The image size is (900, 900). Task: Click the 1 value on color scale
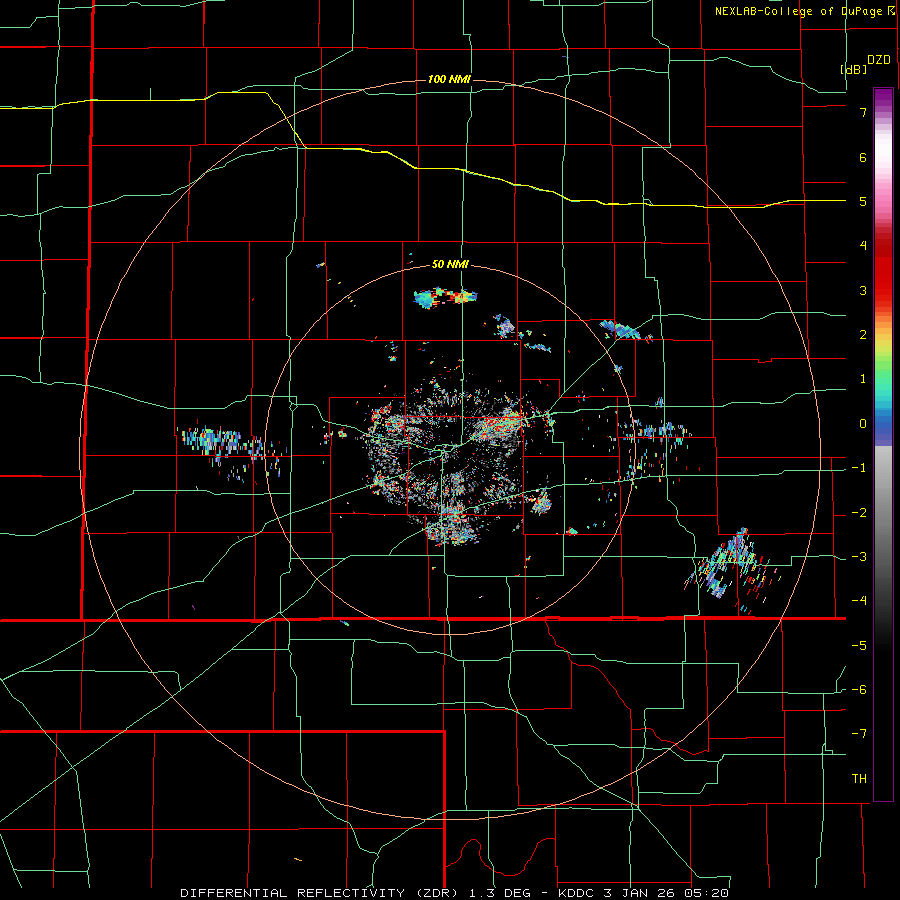tap(863, 379)
